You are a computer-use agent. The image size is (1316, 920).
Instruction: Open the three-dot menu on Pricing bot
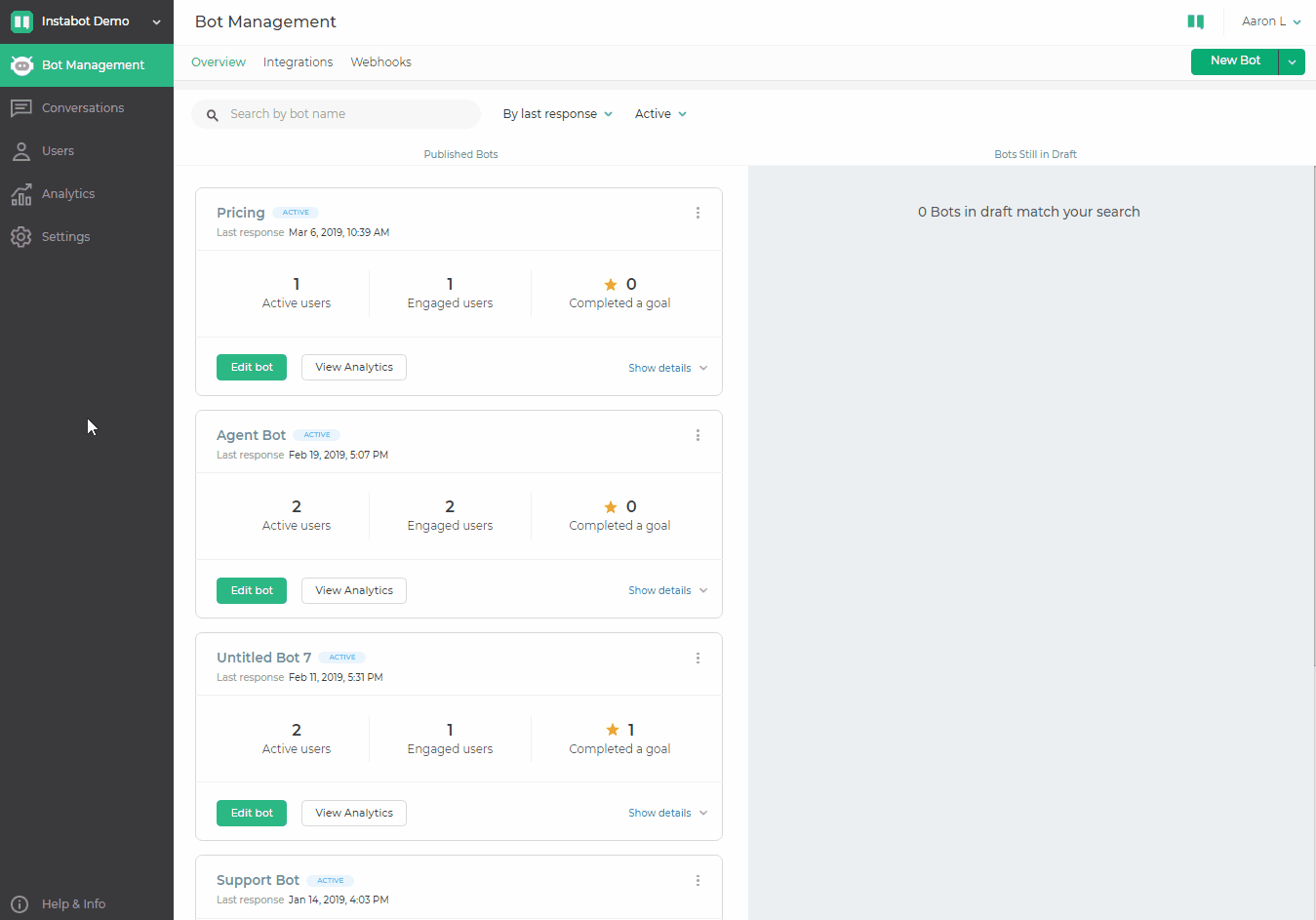click(698, 213)
